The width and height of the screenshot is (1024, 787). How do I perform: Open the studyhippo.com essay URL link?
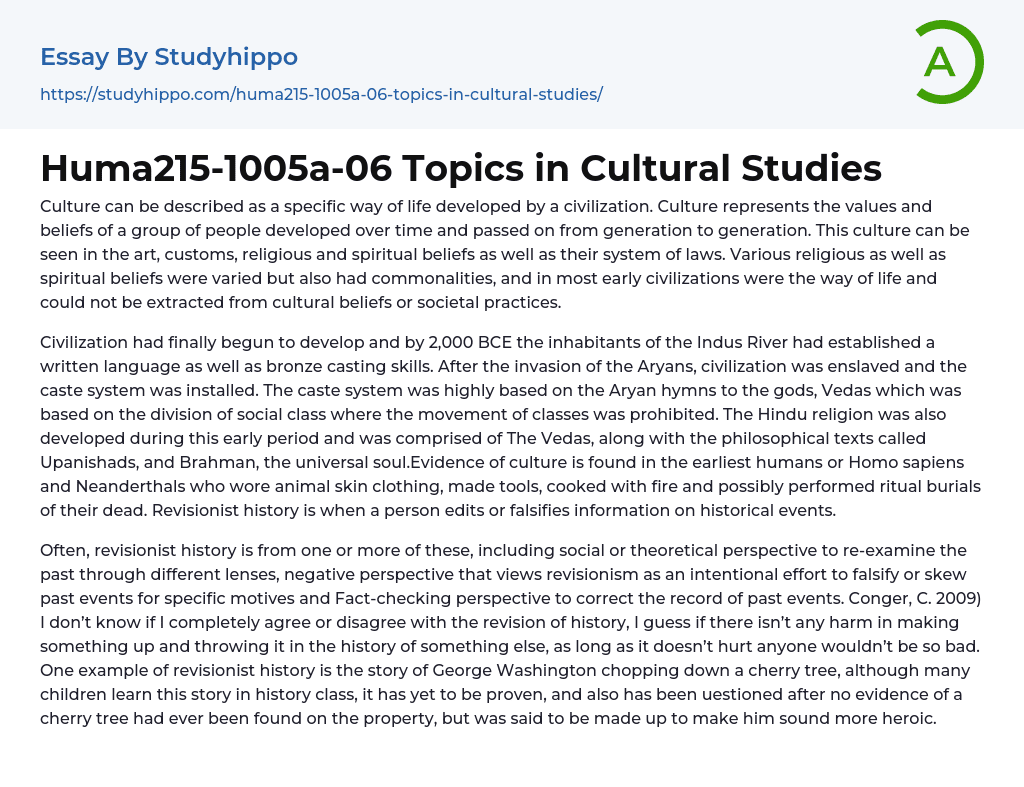[321, 95]
